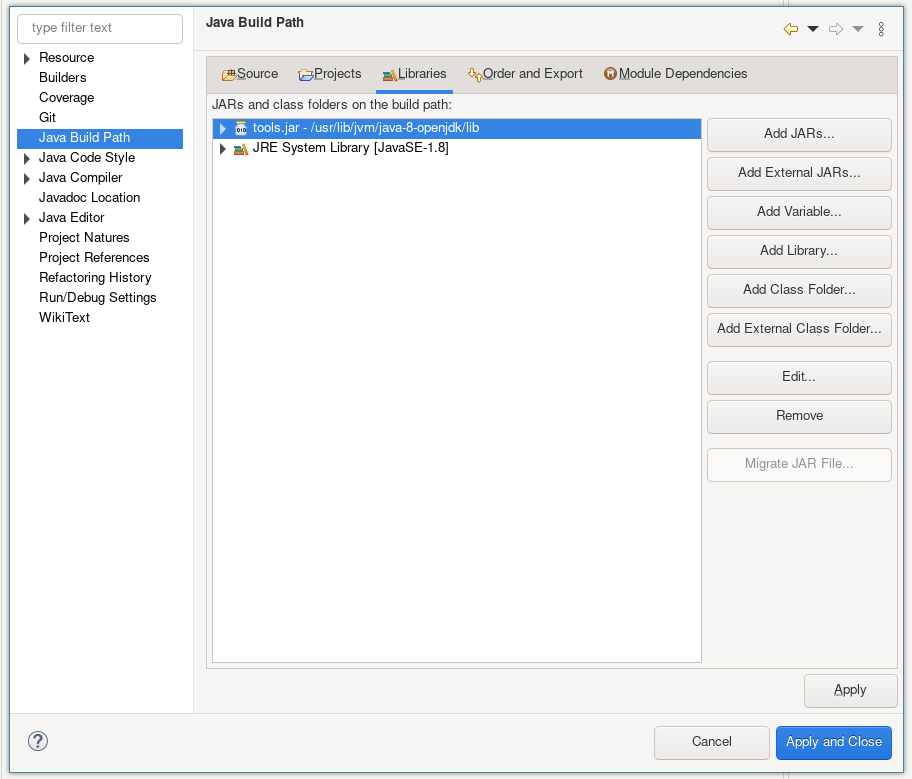Click the help question mark icon

click(38, 741)
